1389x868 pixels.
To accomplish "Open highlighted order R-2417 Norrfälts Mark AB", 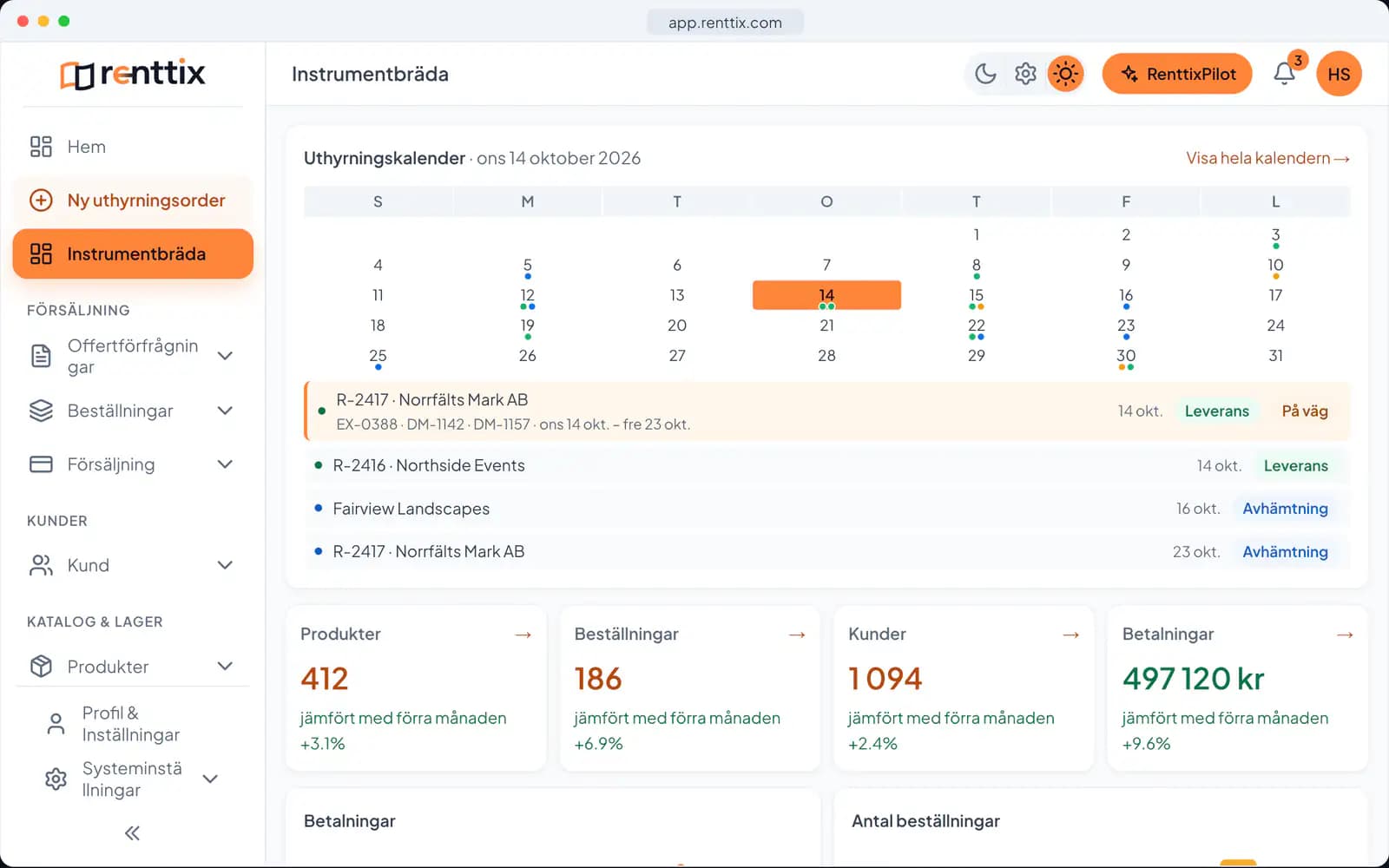I will click(x=827, y=411).
